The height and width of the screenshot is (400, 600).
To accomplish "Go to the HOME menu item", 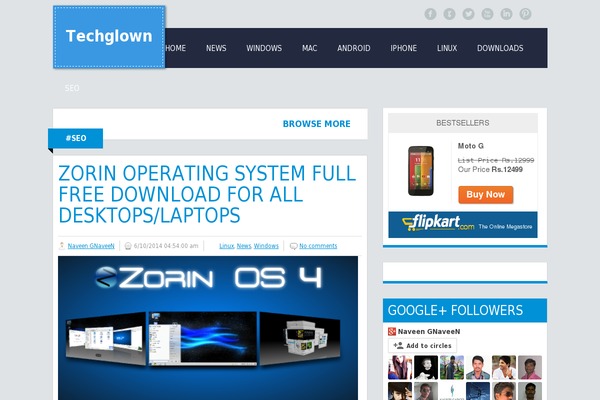I will tap(176, 48).
